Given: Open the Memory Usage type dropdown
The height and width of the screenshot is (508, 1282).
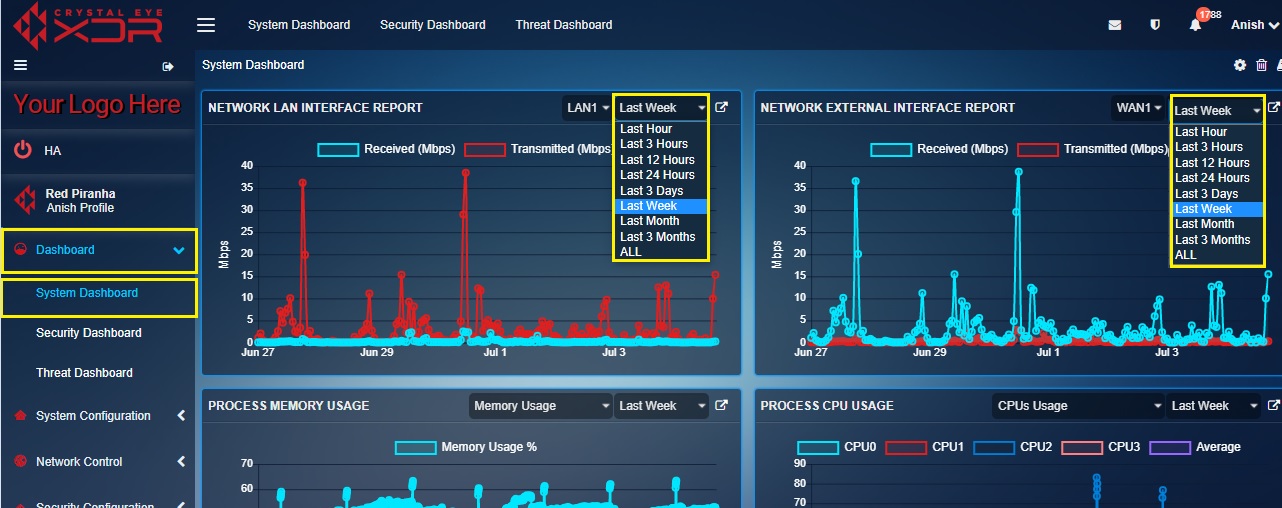Looking at the screenshot, I should pos(540,405).
